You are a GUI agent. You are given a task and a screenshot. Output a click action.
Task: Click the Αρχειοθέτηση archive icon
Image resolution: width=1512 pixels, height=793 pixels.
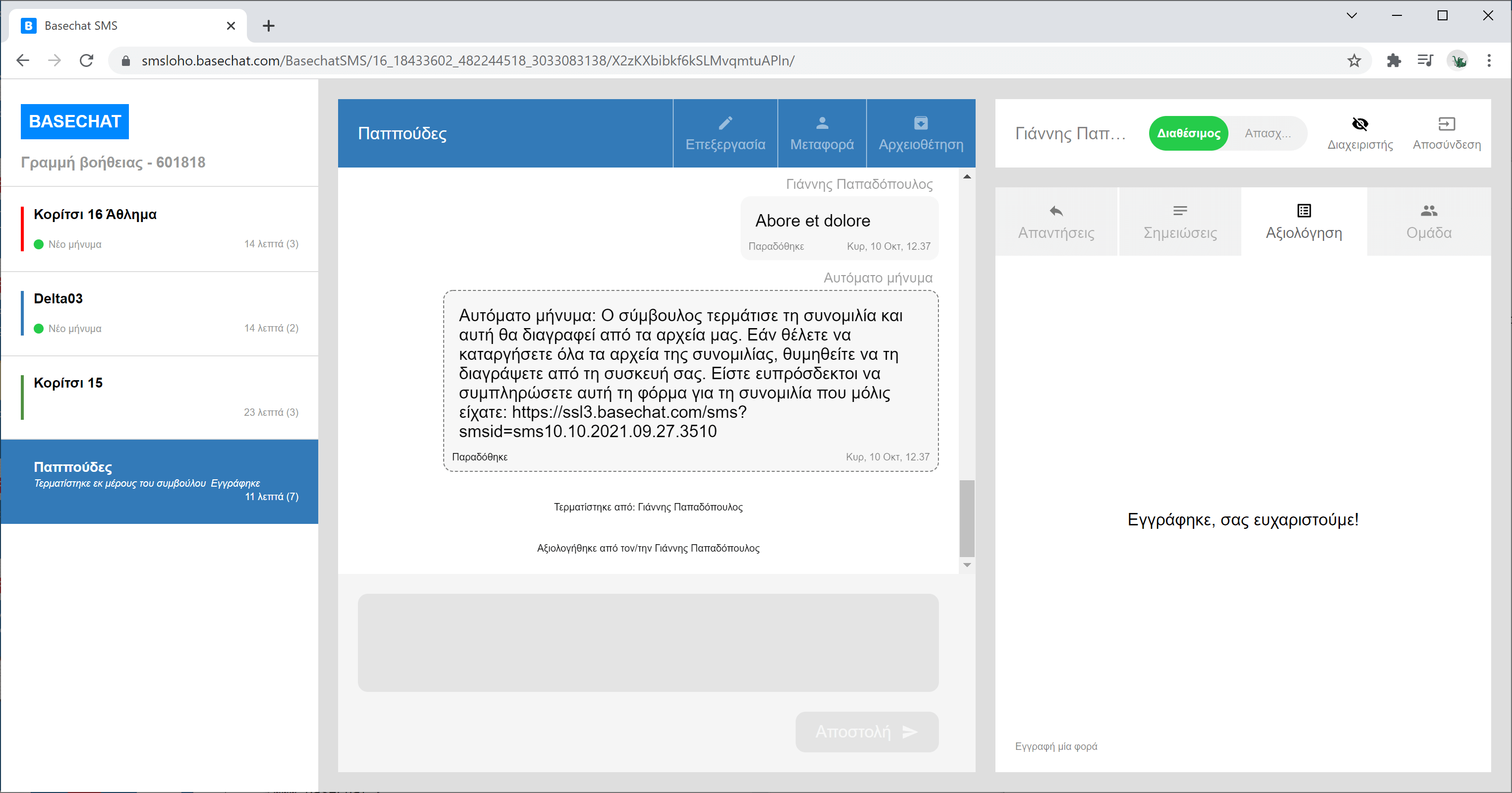tap(921, 123)
